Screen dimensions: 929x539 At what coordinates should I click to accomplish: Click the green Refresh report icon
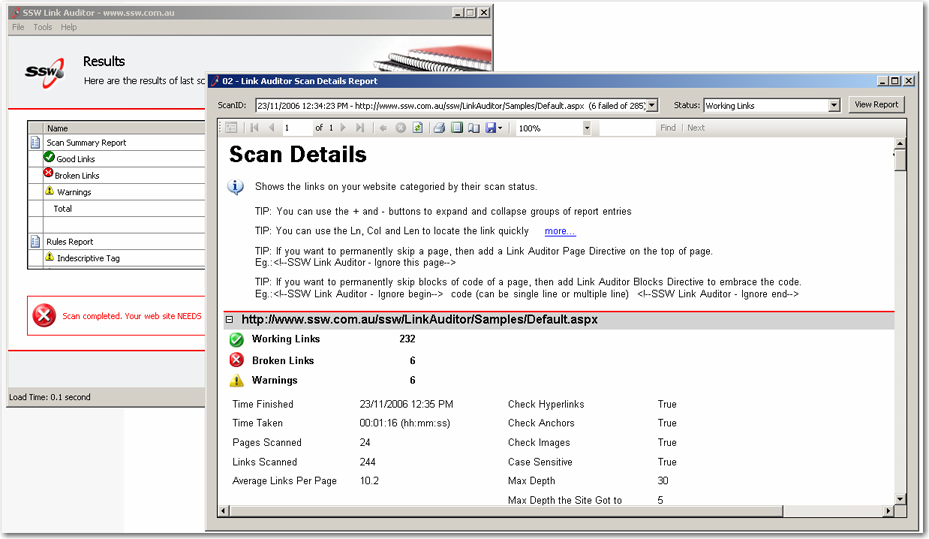pos(417,128)
